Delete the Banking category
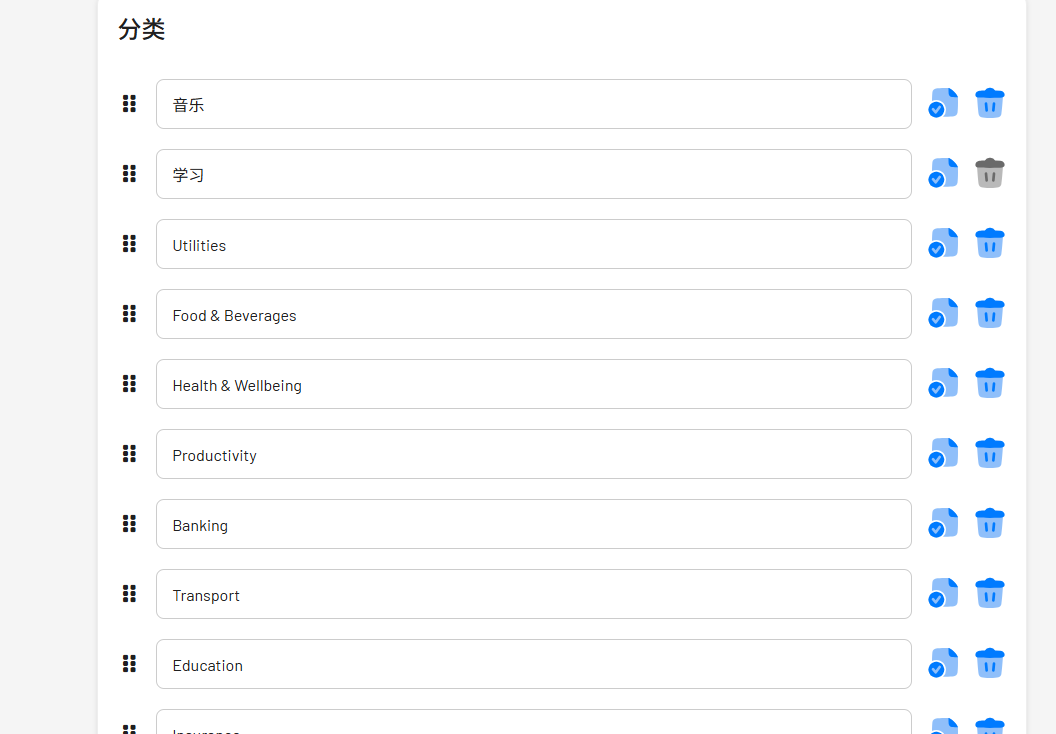 (x=989, y=524)
